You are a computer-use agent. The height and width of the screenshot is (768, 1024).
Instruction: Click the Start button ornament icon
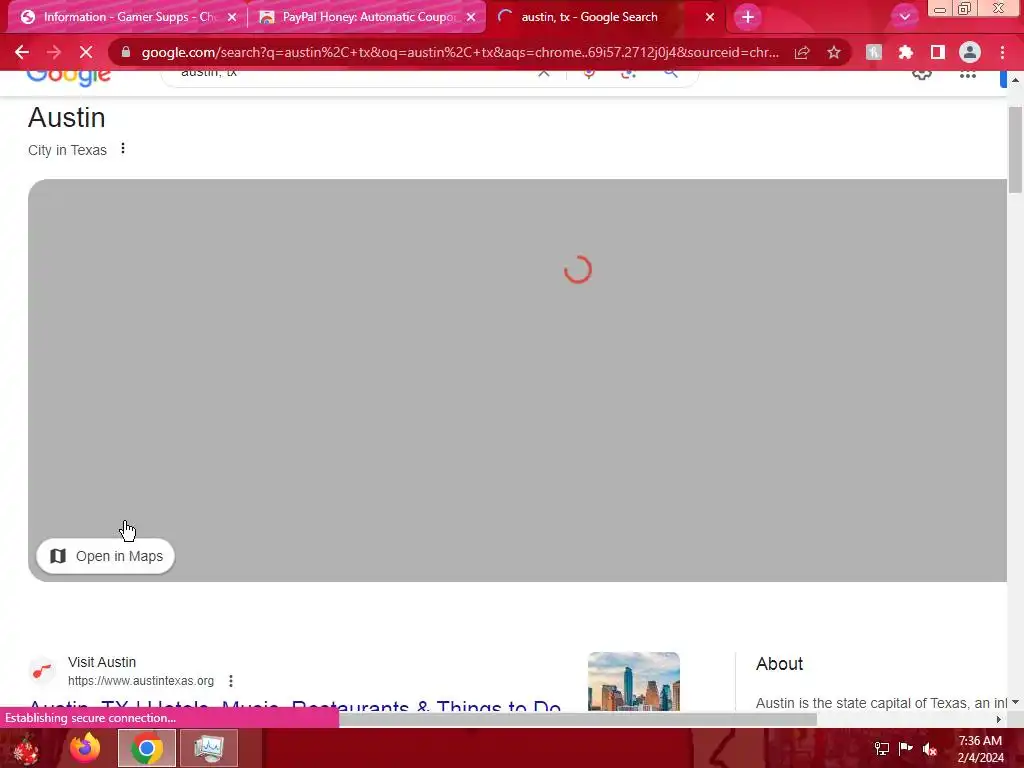[27, 748]
